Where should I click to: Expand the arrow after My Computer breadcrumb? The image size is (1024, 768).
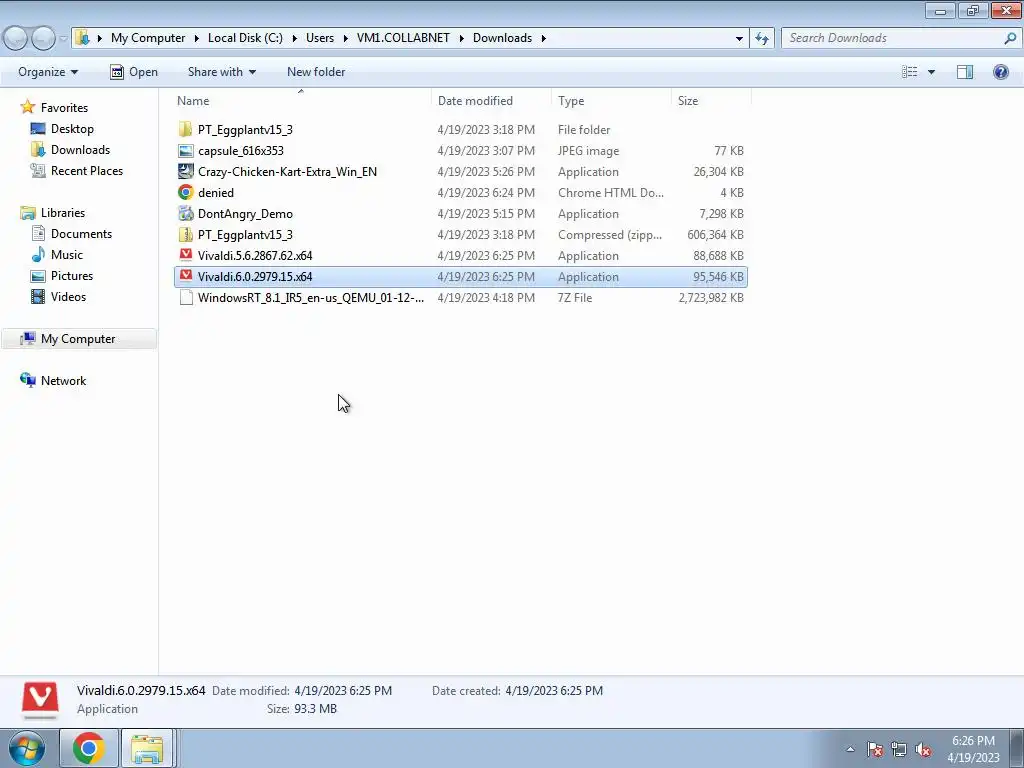[197, 38]
